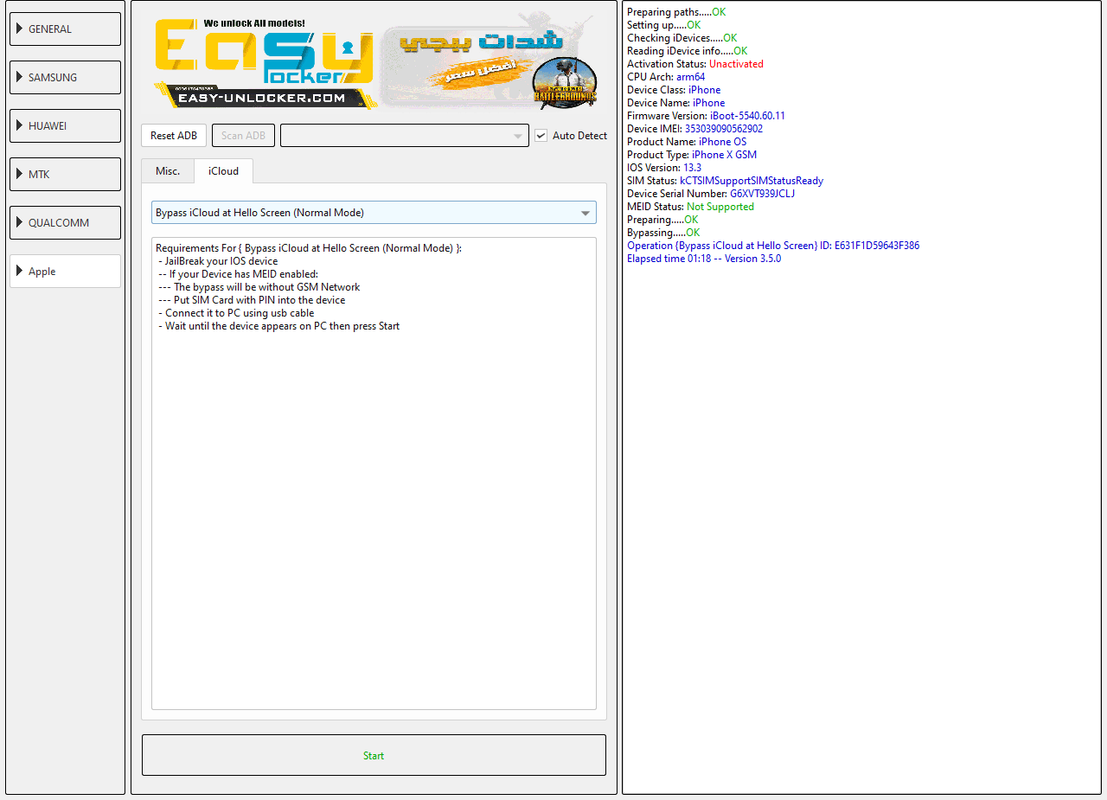This screenshot has height=800, width=1107.
Task: Click the 'Put SIM Card with PIN' line
Action: 251,300
